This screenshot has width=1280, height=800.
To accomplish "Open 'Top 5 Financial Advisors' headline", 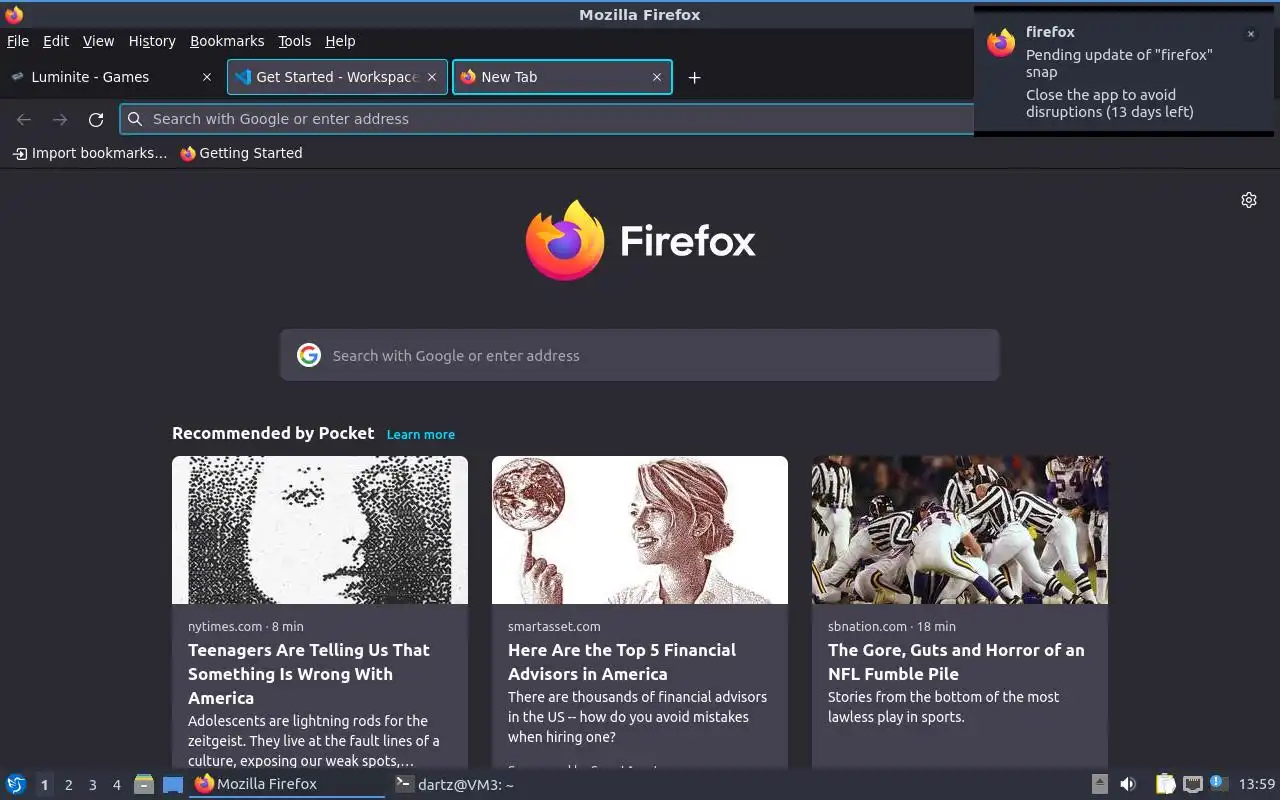I will click(622, 662).
